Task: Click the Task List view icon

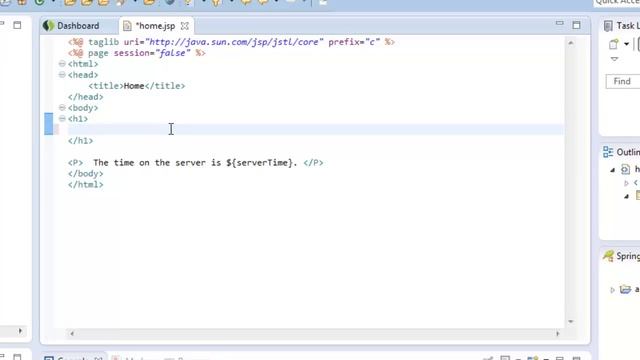Action: [608, 26]
